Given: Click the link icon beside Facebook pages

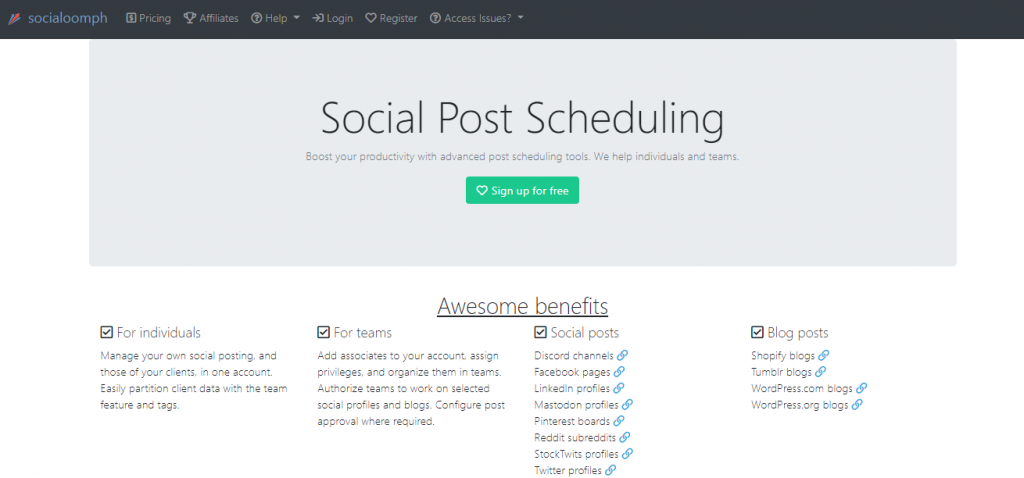Looking at the screenshot, I should (x=619, y=372).
